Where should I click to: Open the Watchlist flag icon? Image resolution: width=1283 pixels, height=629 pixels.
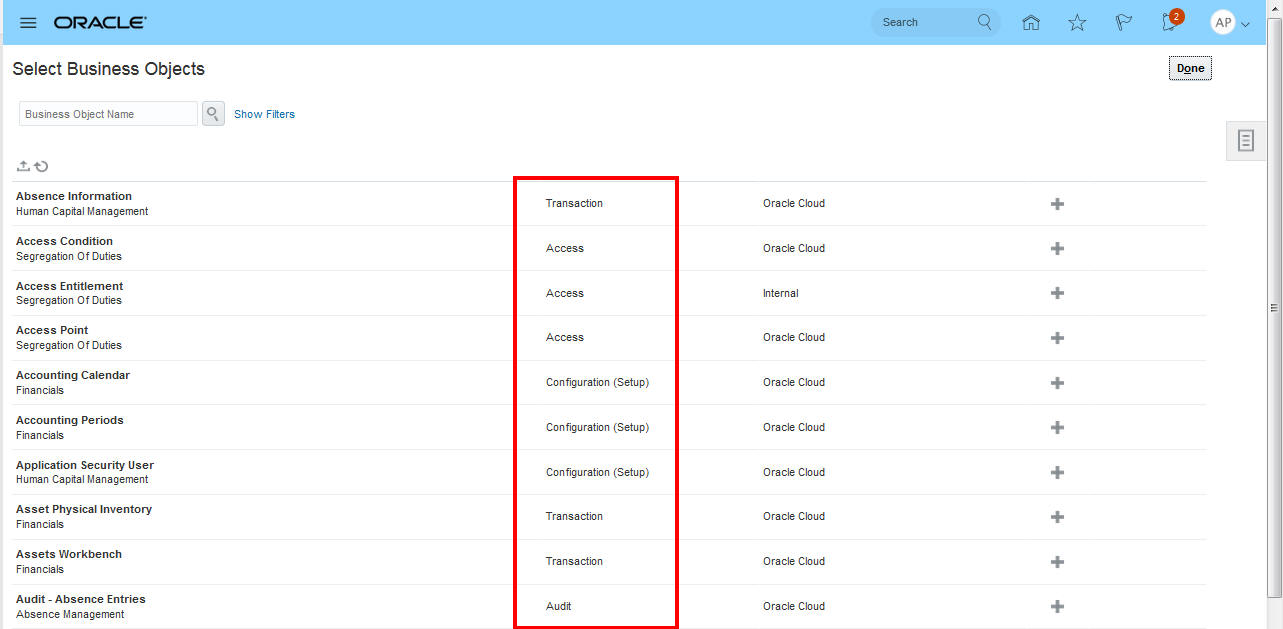[1124, 22]
